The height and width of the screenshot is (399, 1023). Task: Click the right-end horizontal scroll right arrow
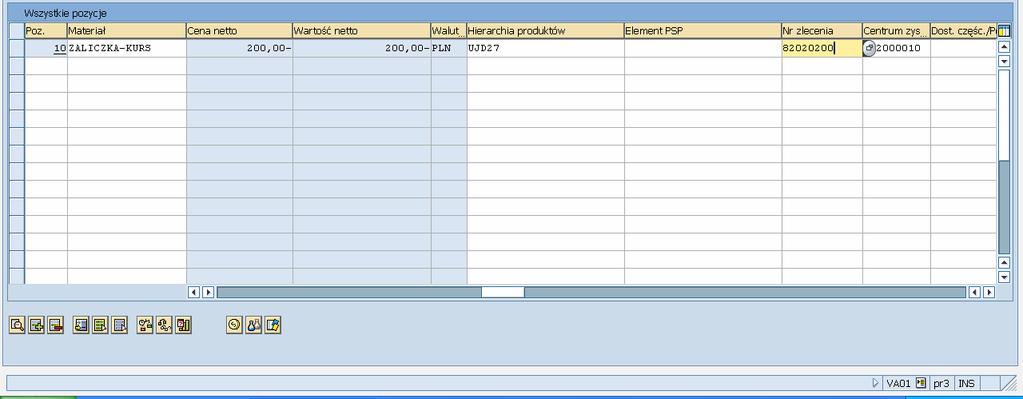989,292
